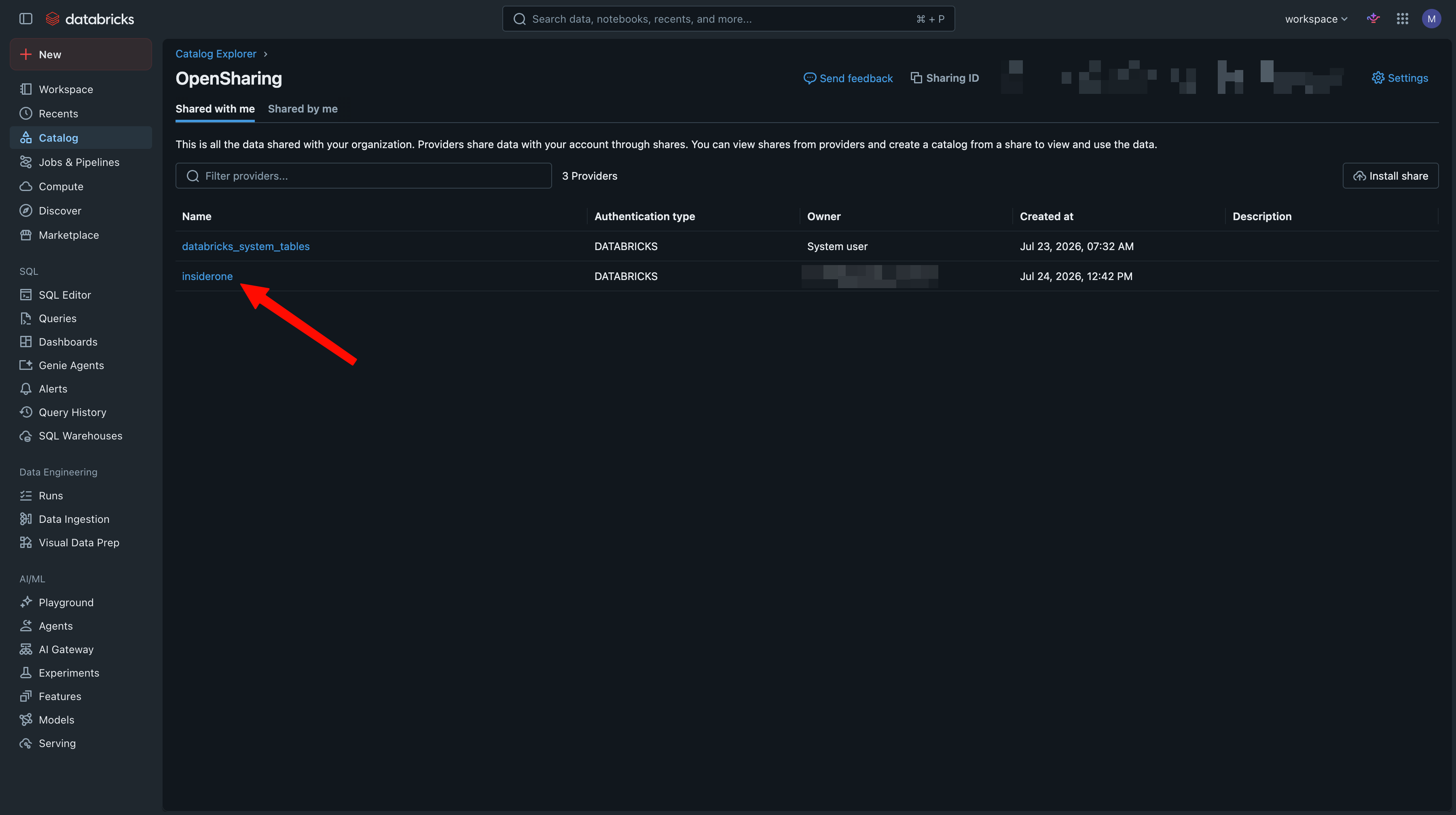Click the Owner column header
The width and height of the screenshot is (1456, 815).
pyautogui.click(x=824, y=216)
